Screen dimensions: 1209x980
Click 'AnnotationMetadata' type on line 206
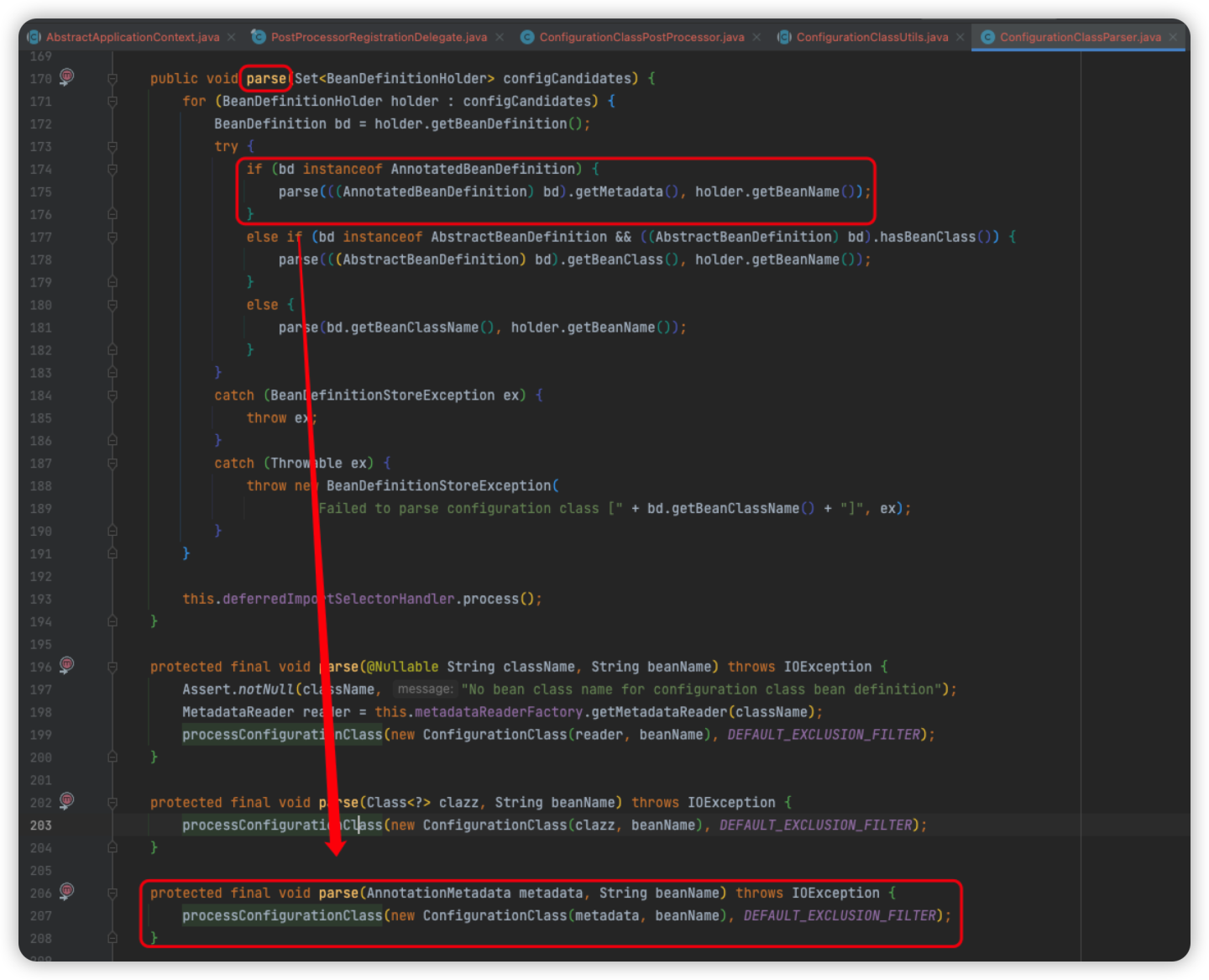pyautogui.click(x=438, y=894)
